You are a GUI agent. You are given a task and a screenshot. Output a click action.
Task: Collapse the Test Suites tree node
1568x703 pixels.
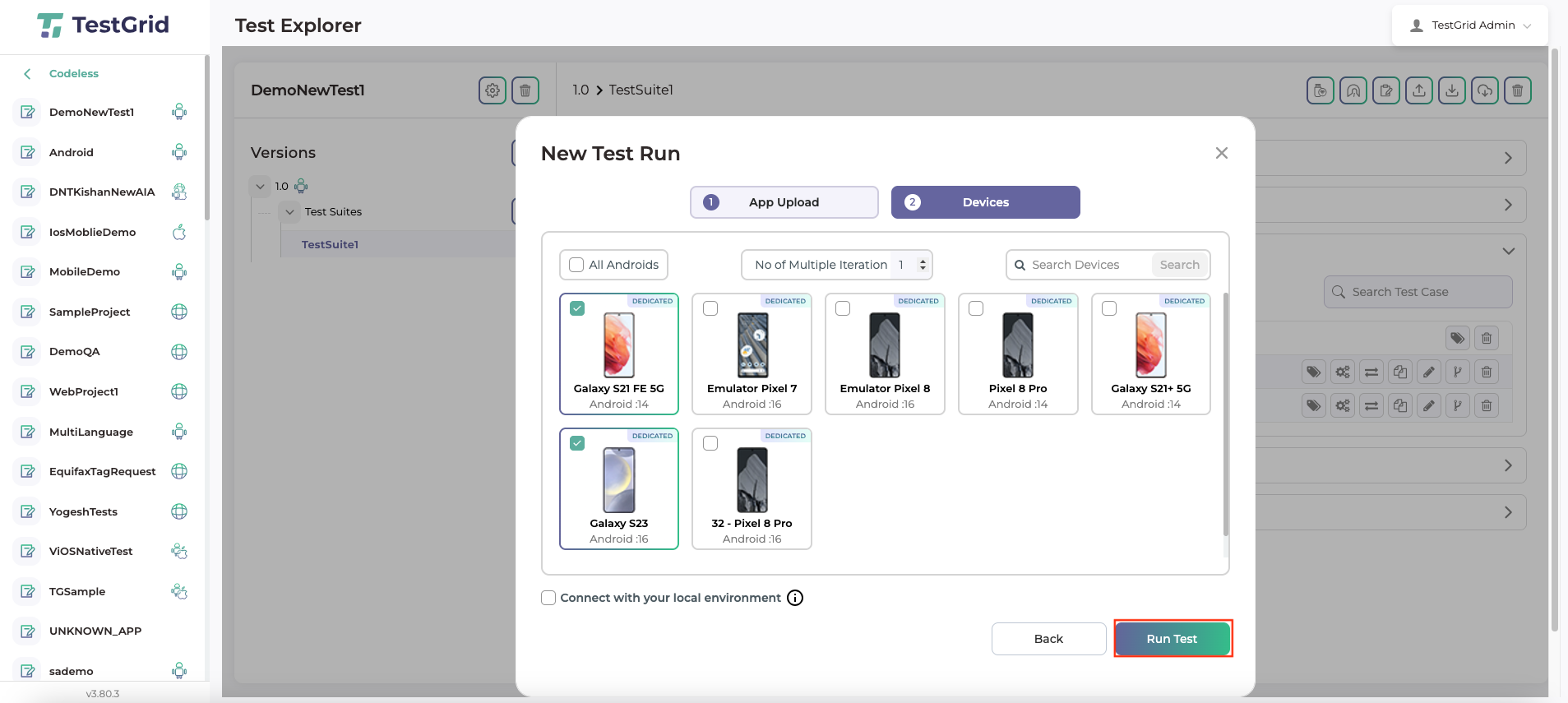coord(289,212)
